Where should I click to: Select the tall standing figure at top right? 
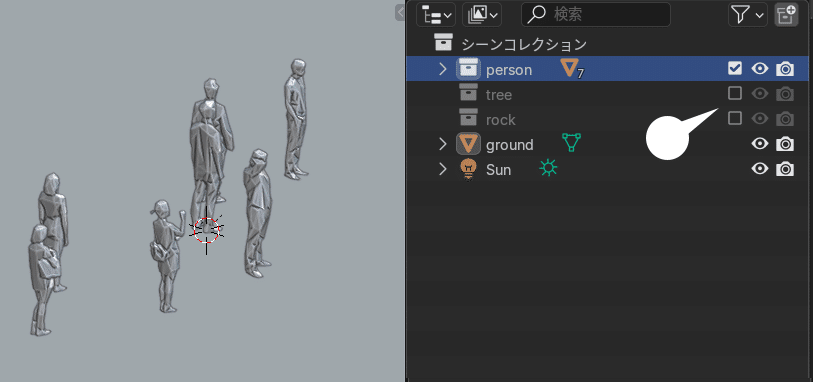(296, 119)
